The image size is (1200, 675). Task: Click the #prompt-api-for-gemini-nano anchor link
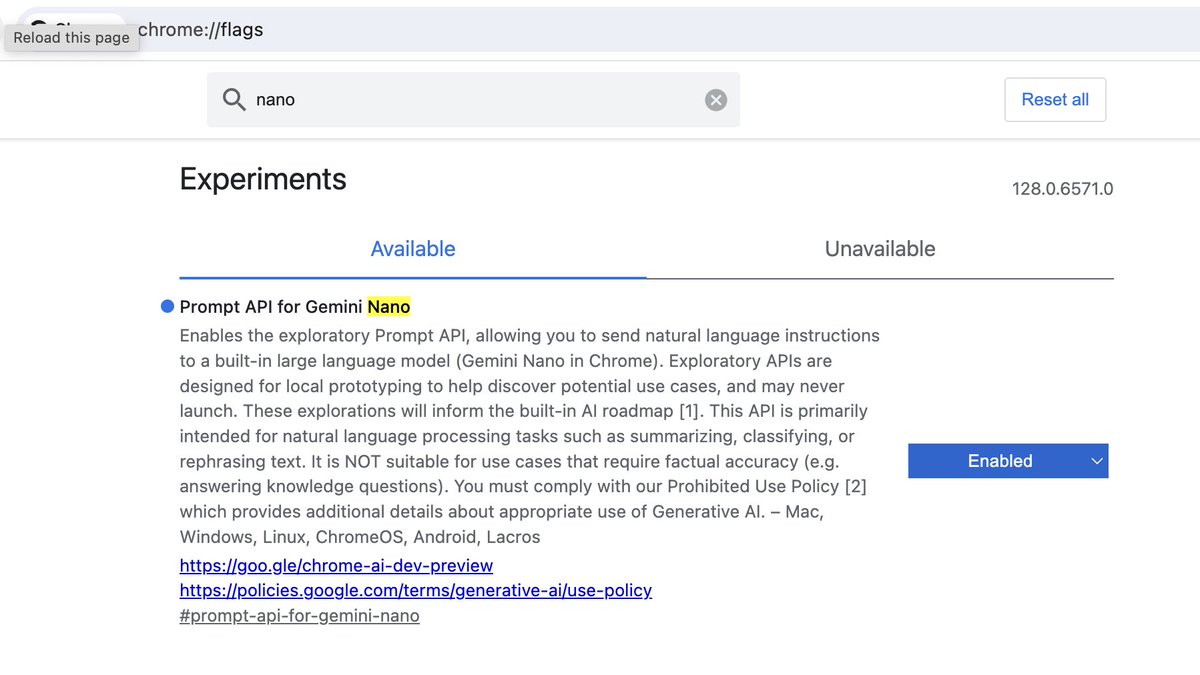[x=300, y=616]
